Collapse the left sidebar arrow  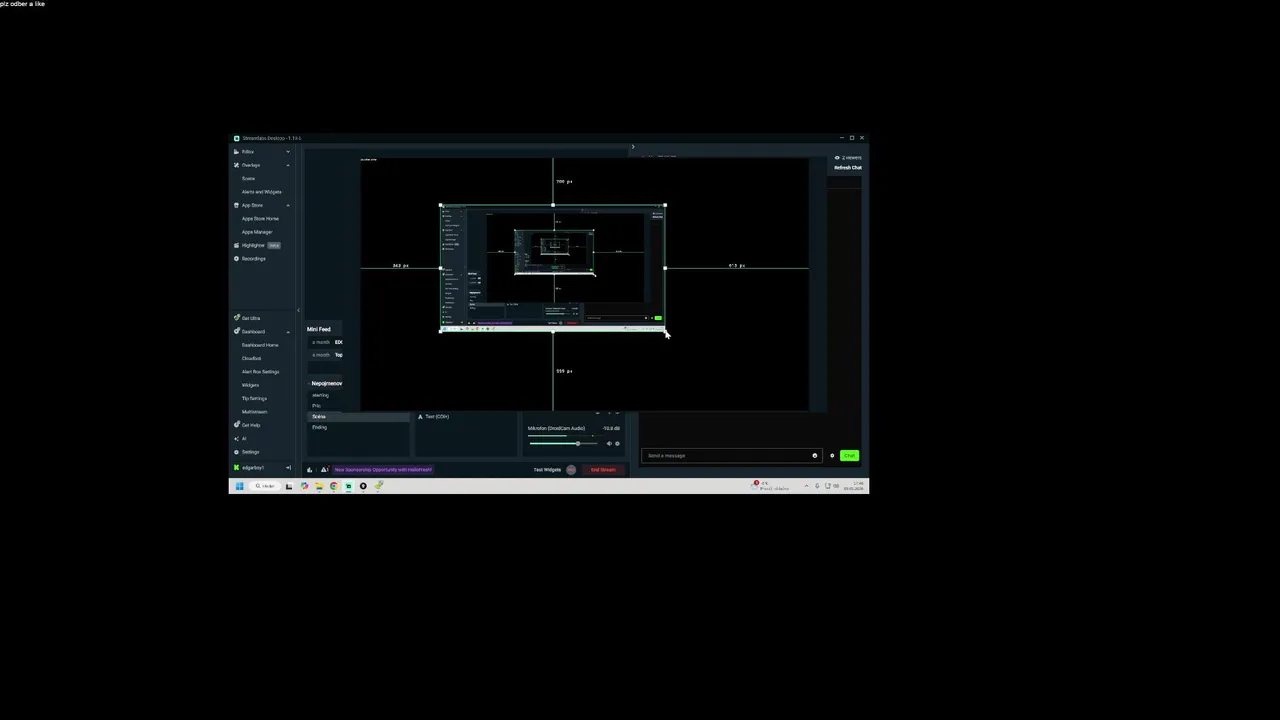point(297,310)
